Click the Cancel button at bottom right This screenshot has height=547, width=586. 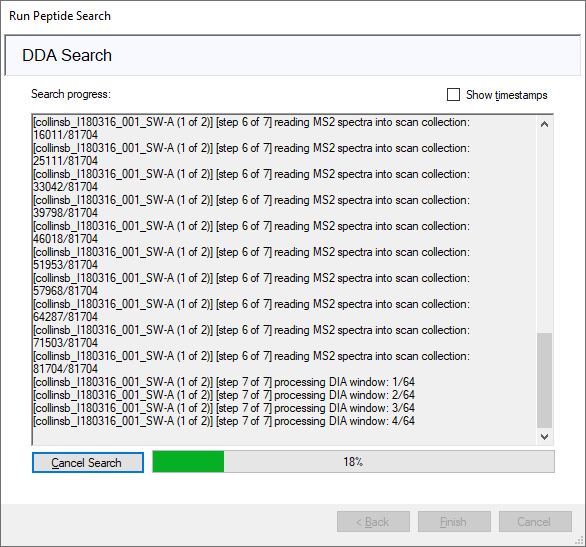tap(535, 522)
